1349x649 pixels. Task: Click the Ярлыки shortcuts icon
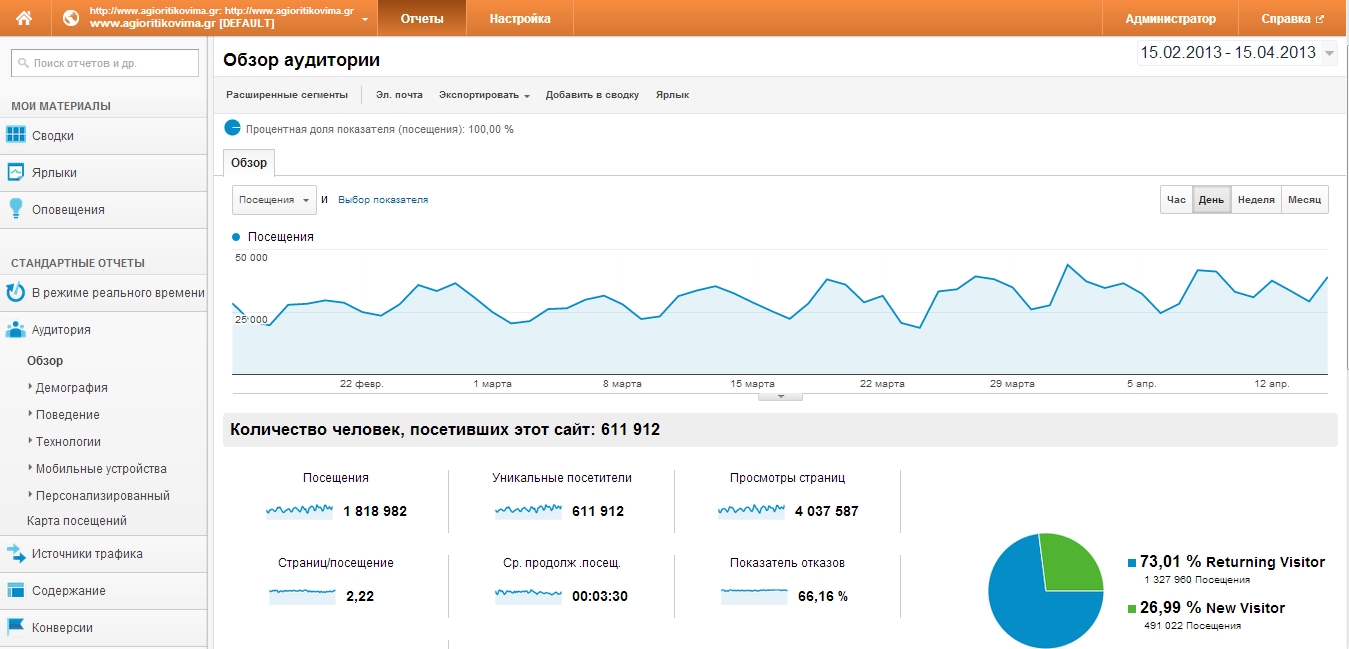coord(16,172)
